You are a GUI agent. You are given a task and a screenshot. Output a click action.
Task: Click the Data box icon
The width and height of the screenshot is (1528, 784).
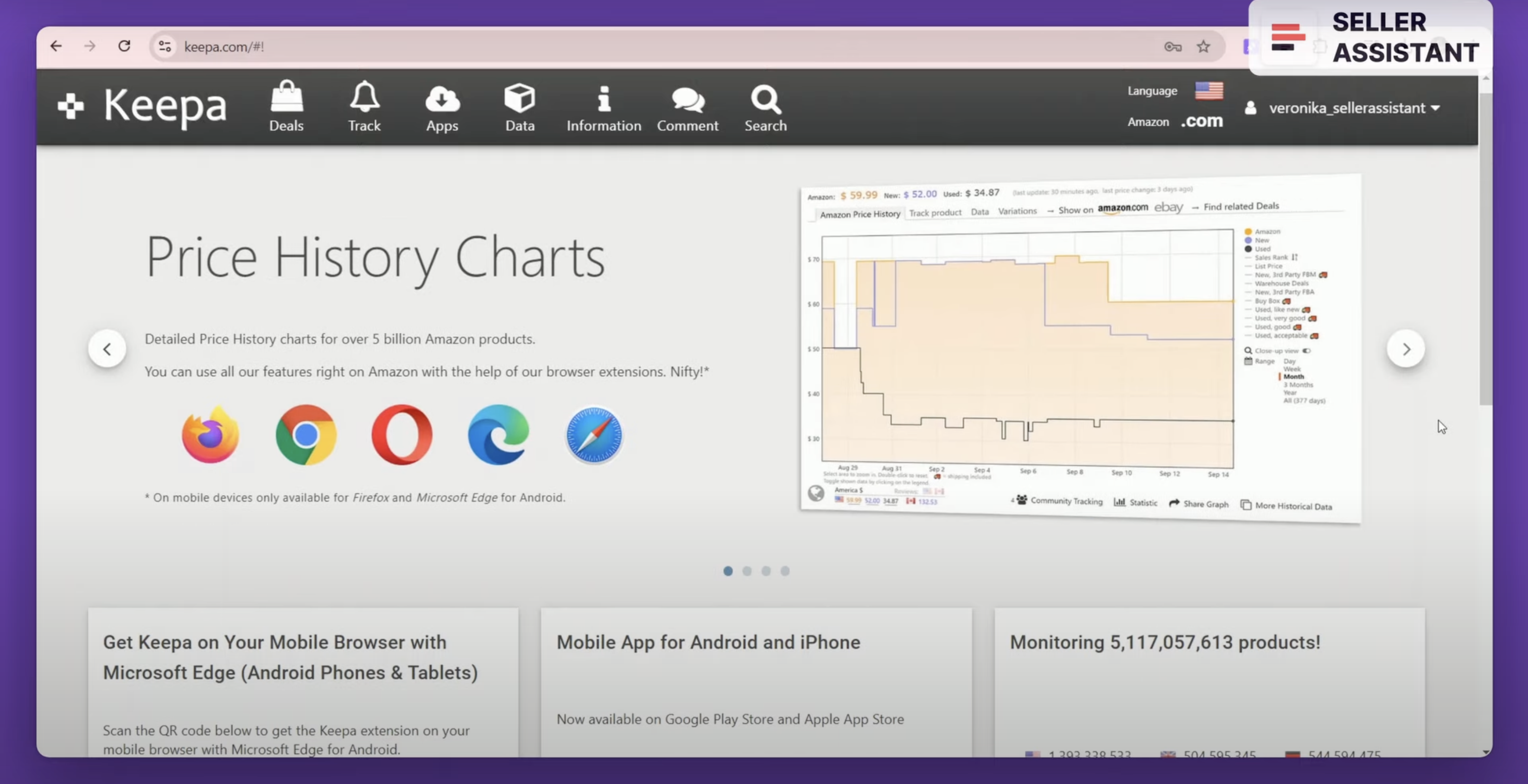click(519, 99)
